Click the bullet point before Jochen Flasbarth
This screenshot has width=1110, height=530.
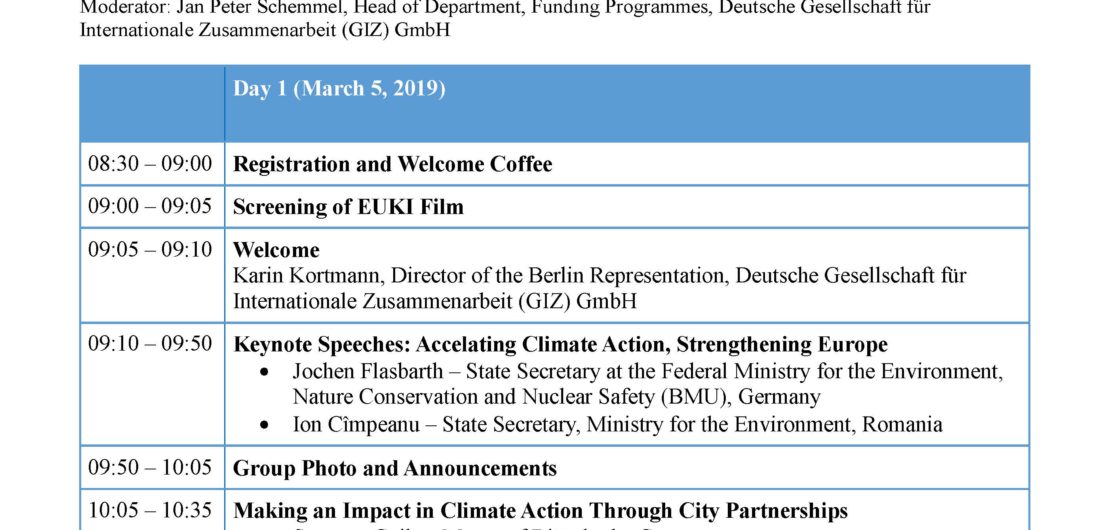pyautogui.click(x=263, y=372)
